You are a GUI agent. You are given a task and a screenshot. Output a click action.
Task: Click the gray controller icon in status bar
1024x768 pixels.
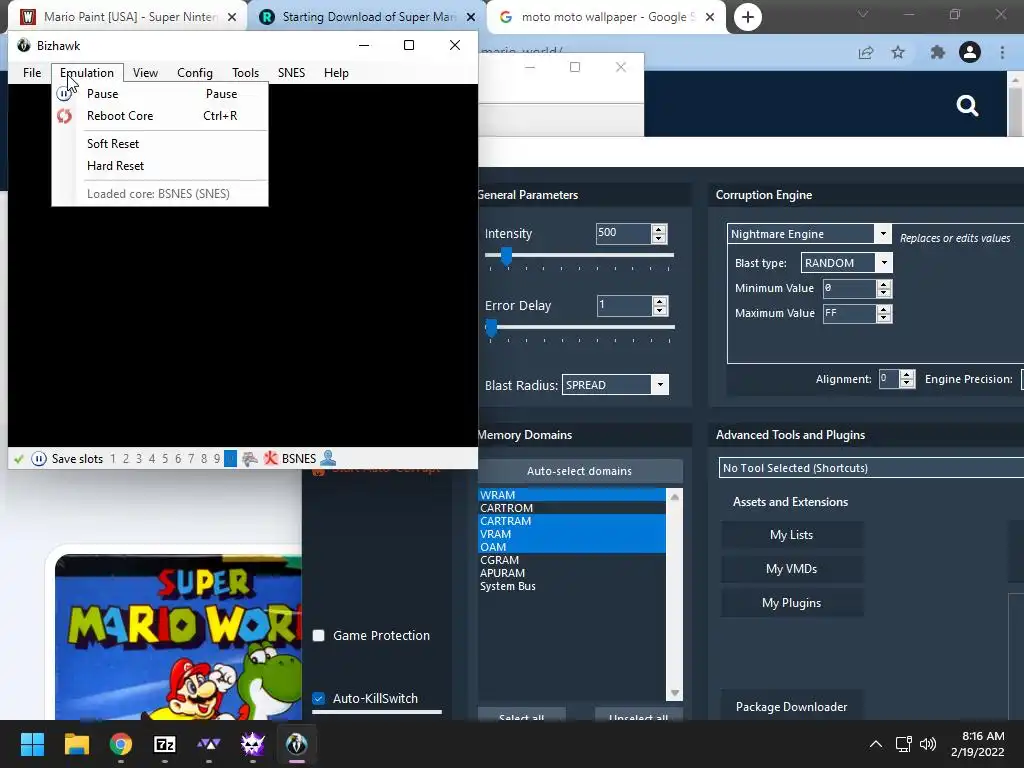point(249,459)
